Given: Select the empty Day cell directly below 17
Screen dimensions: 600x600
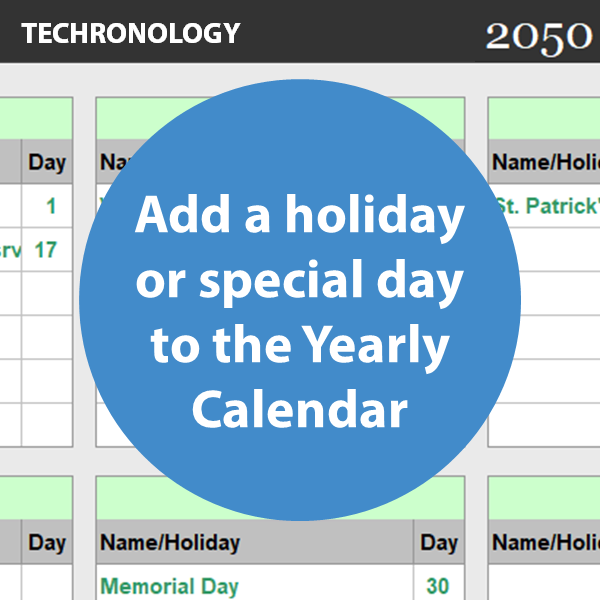Looking at the screenshot, I should [x=46, y=293].
